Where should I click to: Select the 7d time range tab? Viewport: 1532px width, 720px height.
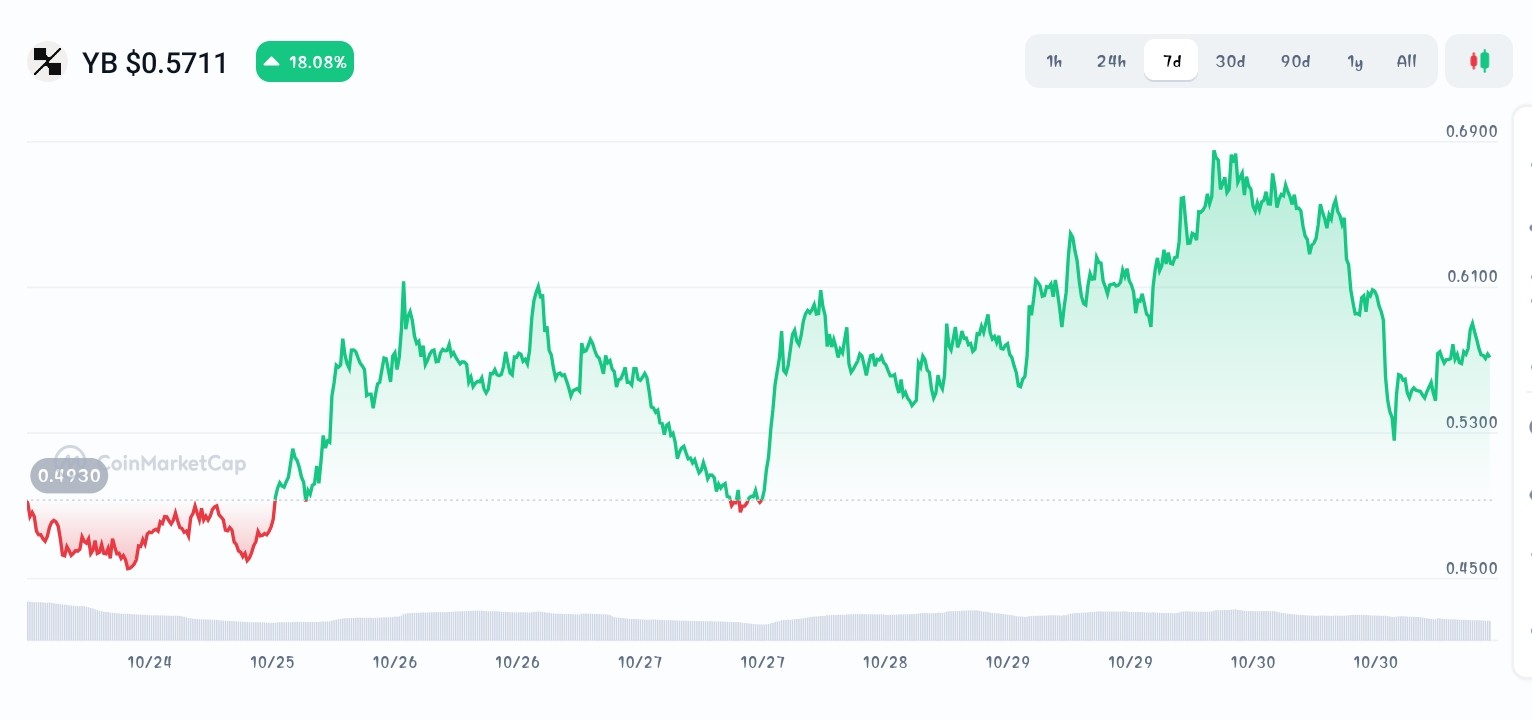pyautogui.click(x=1171, y=61)
